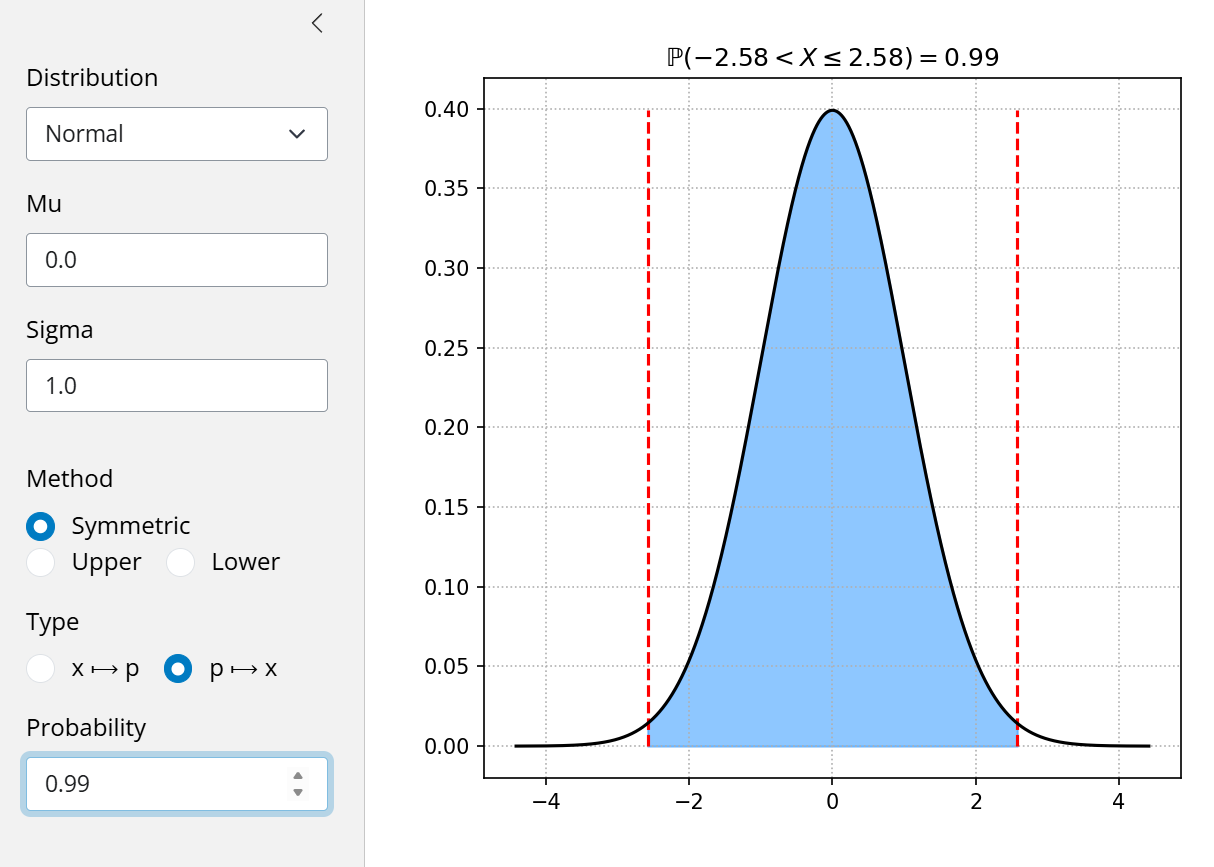The image size is (1214, 867).
Task: Click into the Mu input field
Action: coord(177,260)
